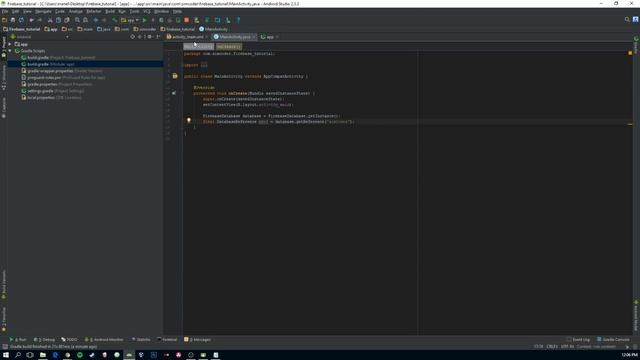Open the Edit menu
This screenshot has width=640, height=360.
click(x=16, y=11)
